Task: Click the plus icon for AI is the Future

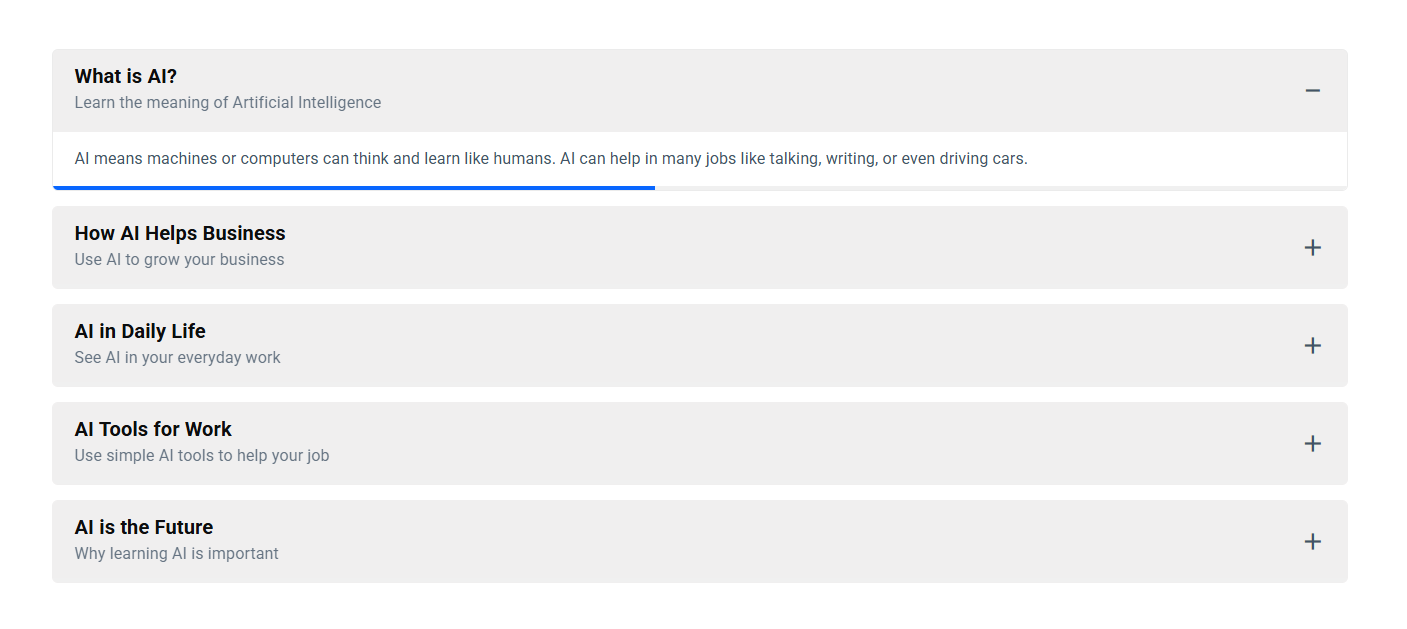Action: pos(1312,542)
